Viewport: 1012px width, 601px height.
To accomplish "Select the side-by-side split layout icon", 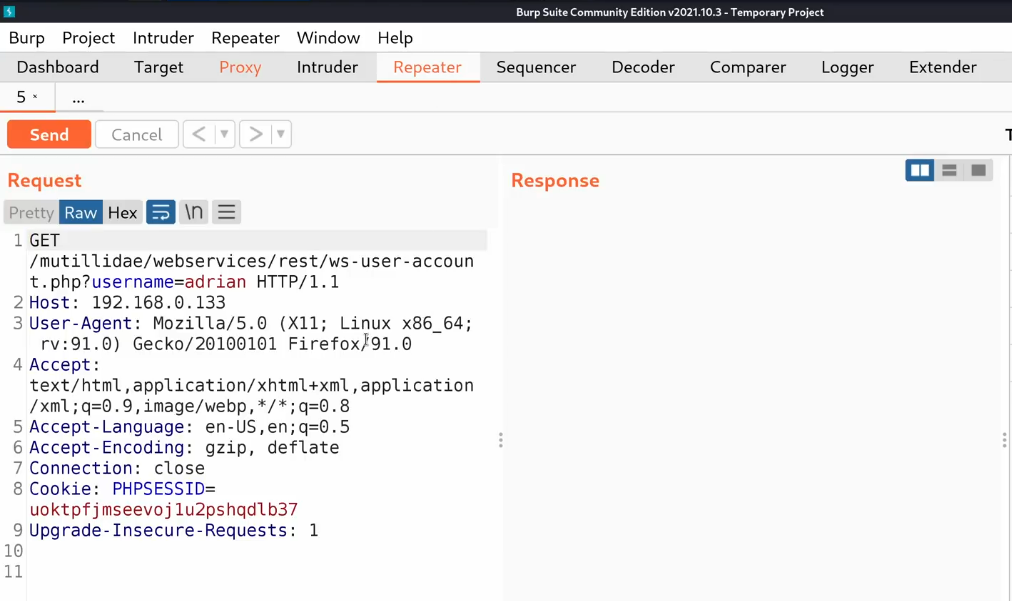I will coord(919,171).
